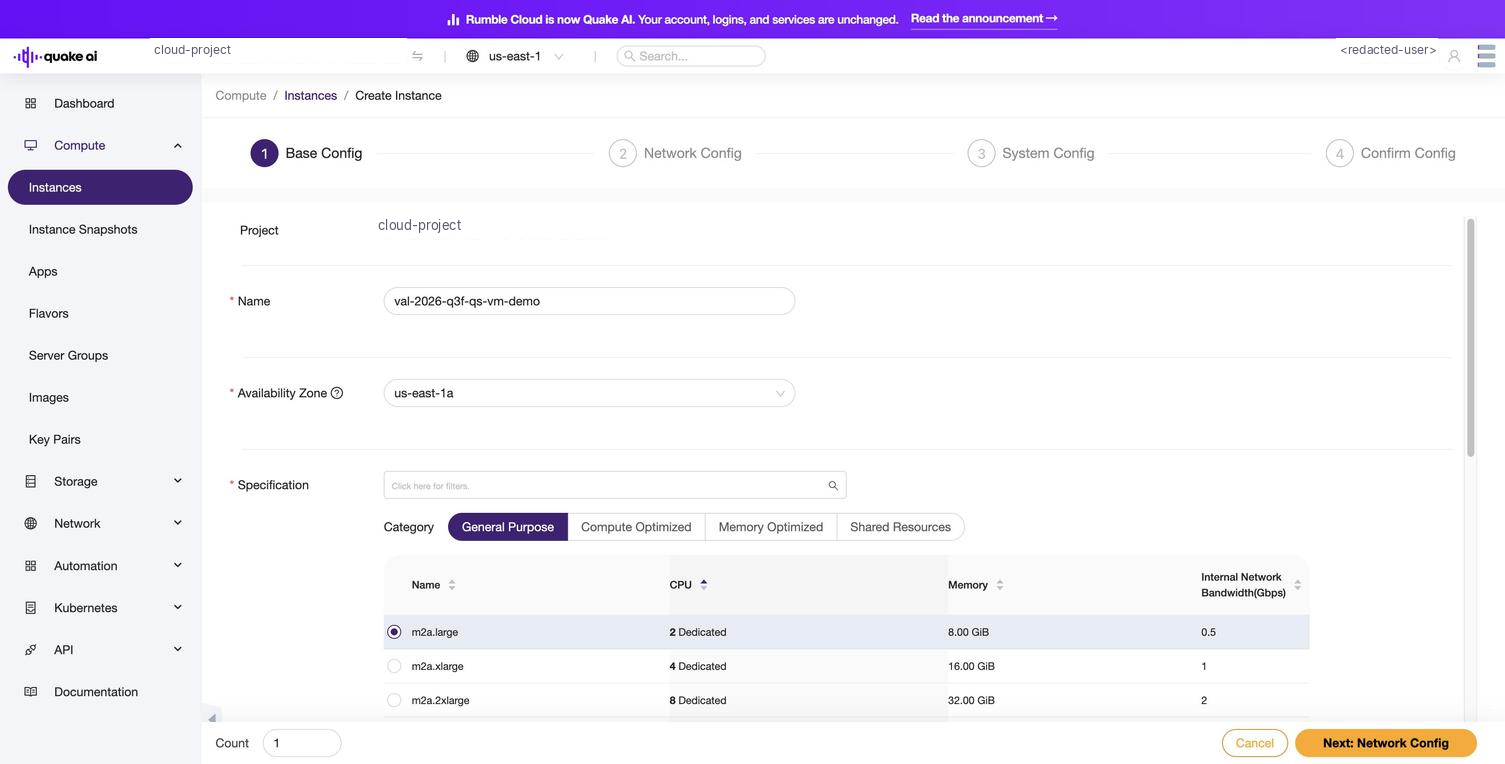The width and height of the screenshot is (1505, 764).
Task: Click the user profile icon
Action: pyautogui.click(x=1454, y=56)
